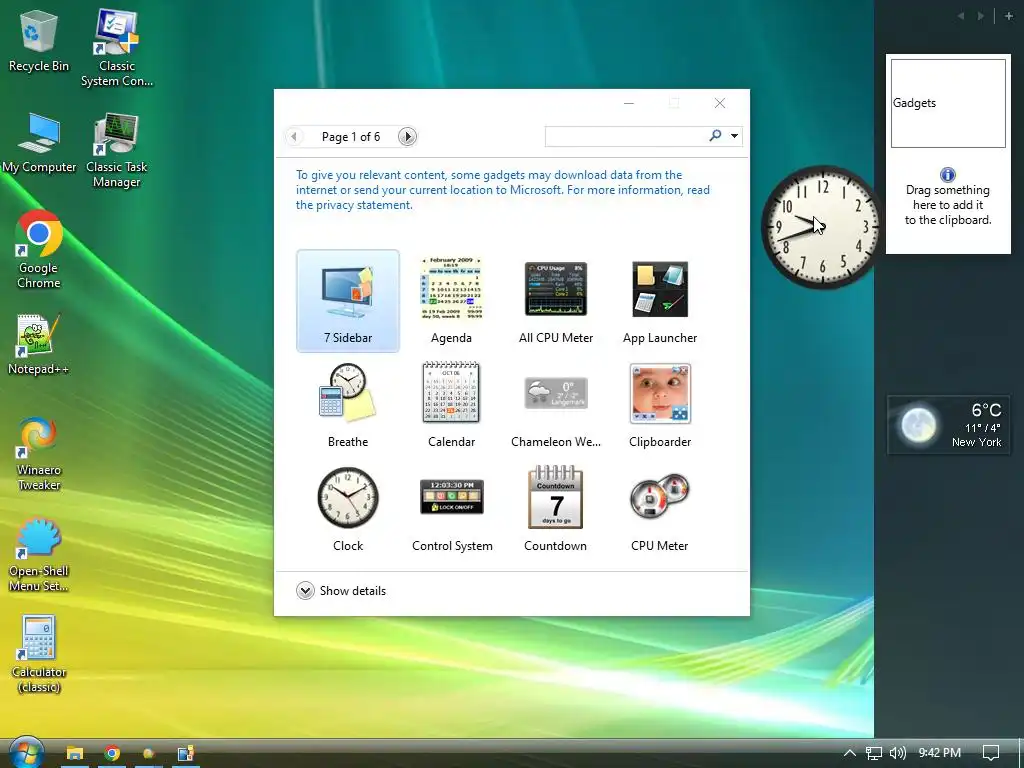Select the Clock gadget in gallery
The image size is (1024, 768).
347,509
